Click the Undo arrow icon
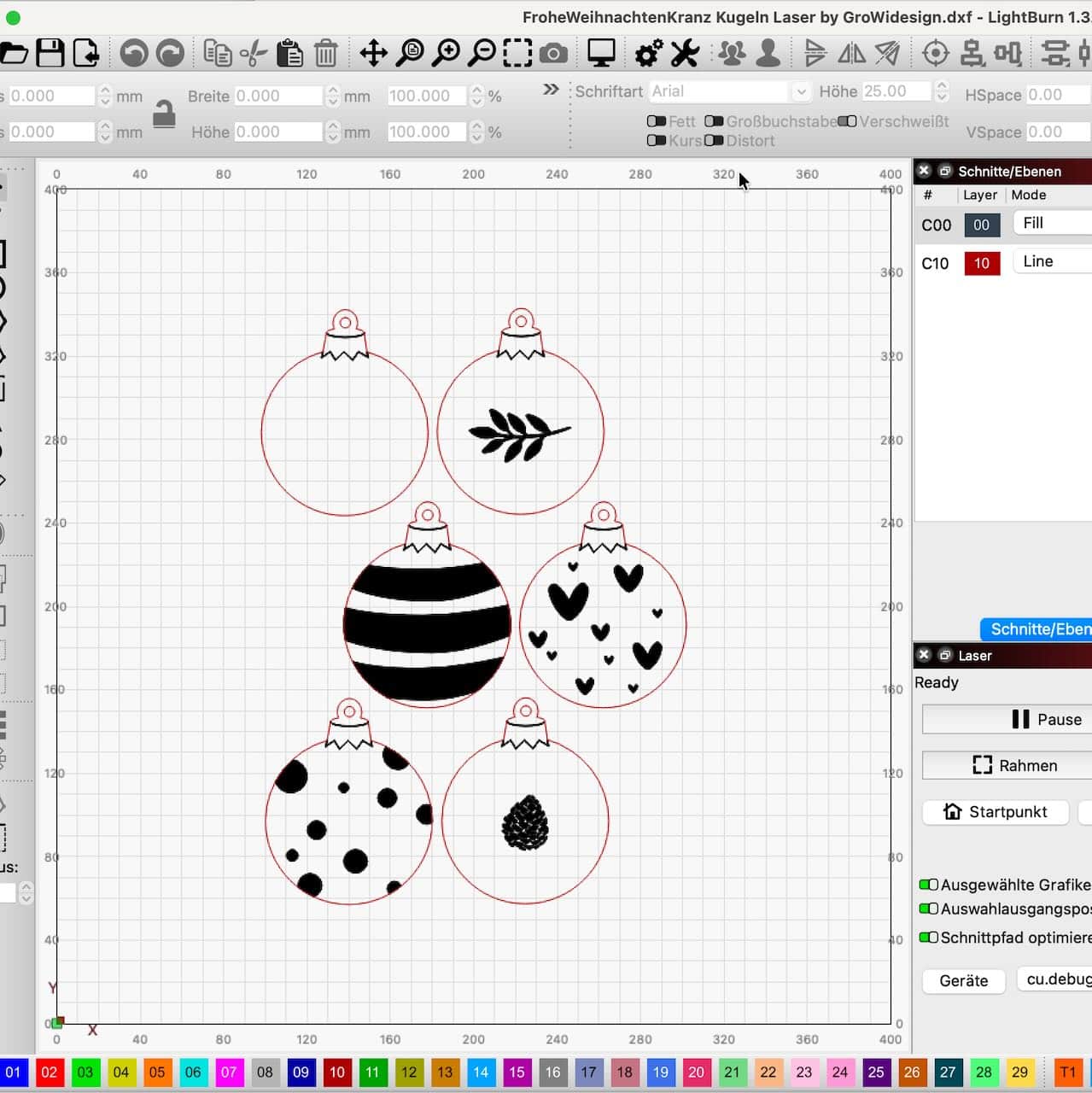 (x=133, y=54)
